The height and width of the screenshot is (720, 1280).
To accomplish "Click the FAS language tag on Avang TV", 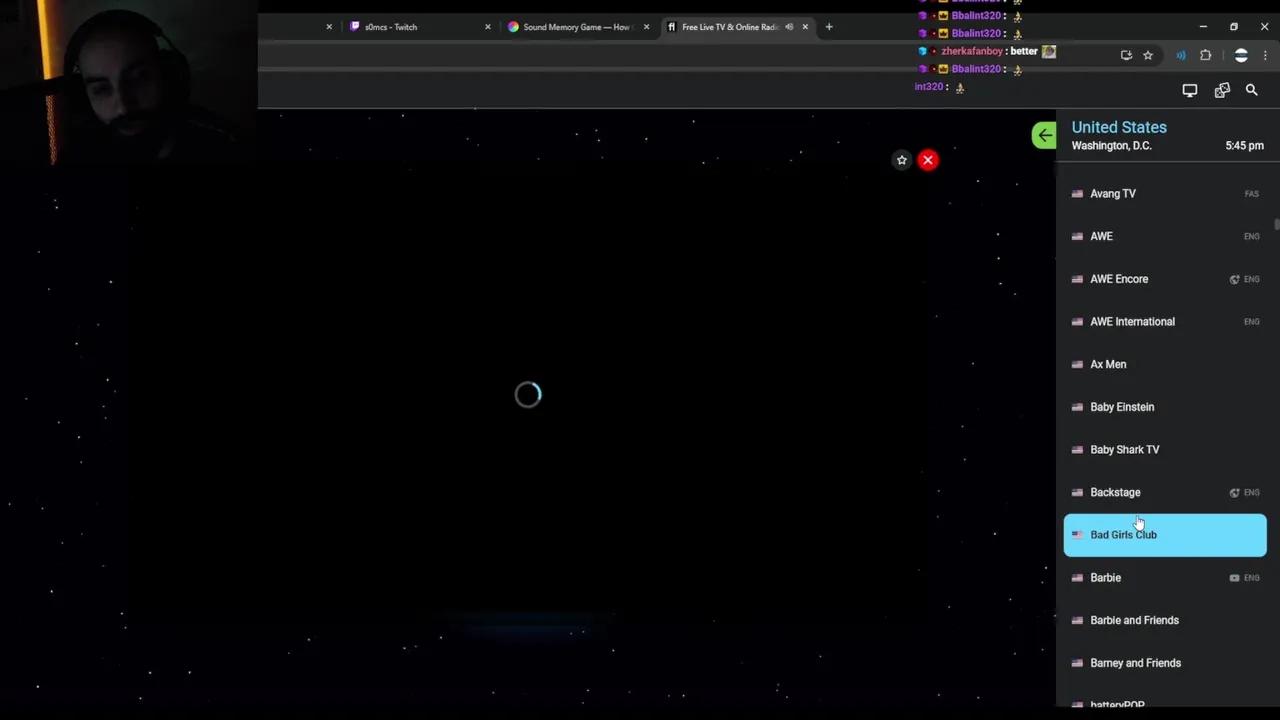I will click(x=1251, y=194).
